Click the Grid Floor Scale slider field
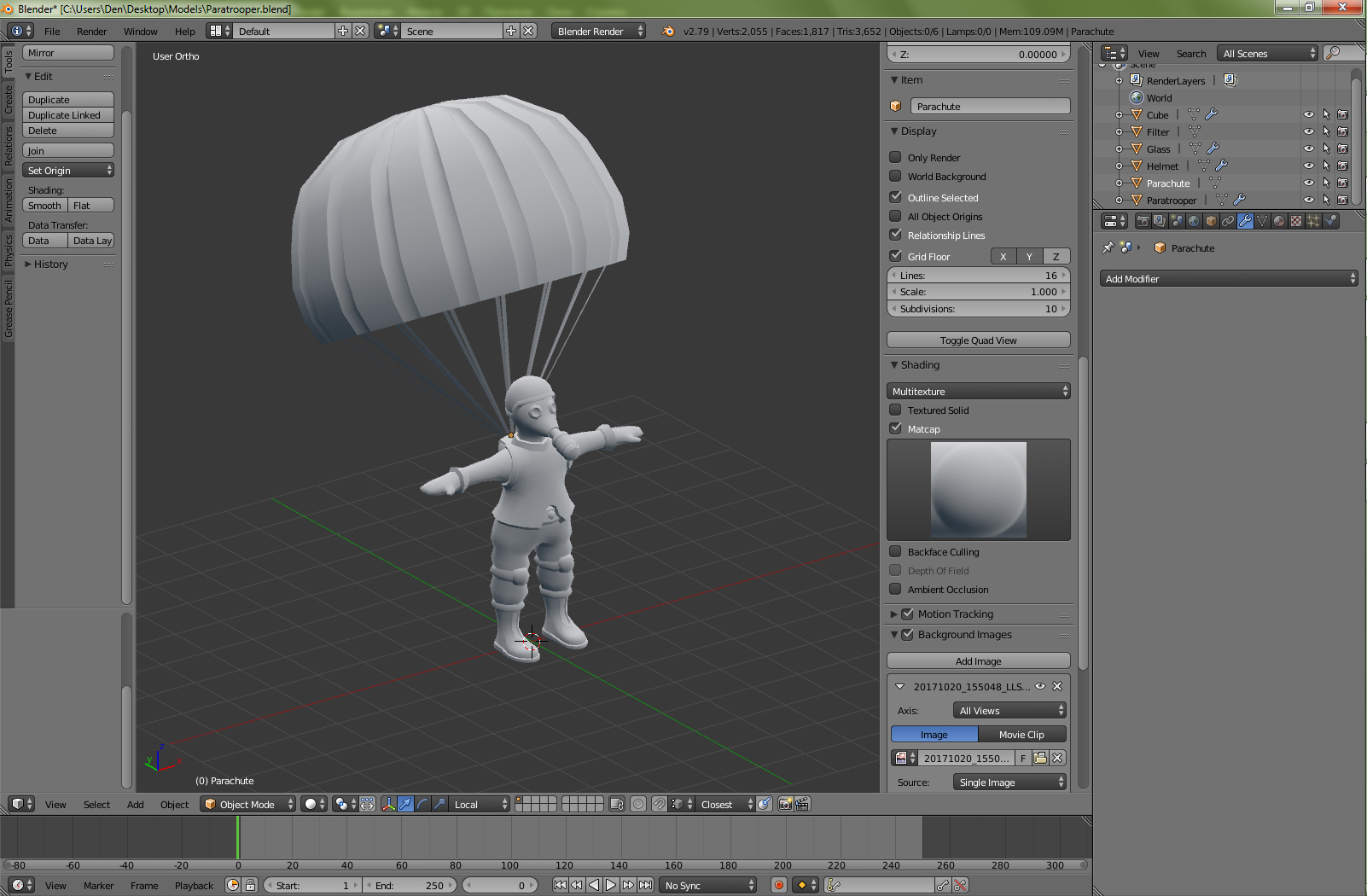 (x=978, y=292)
